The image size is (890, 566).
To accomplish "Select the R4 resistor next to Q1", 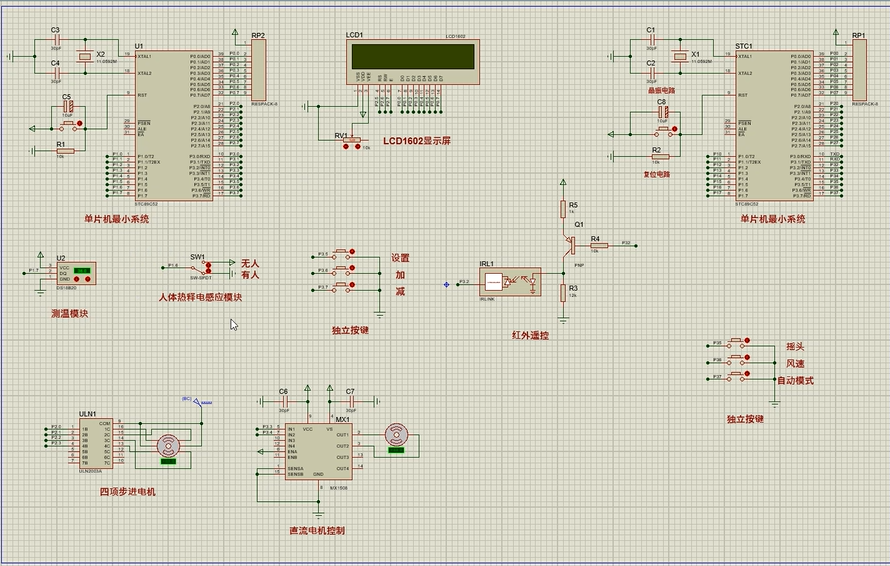I will (597, 243).
